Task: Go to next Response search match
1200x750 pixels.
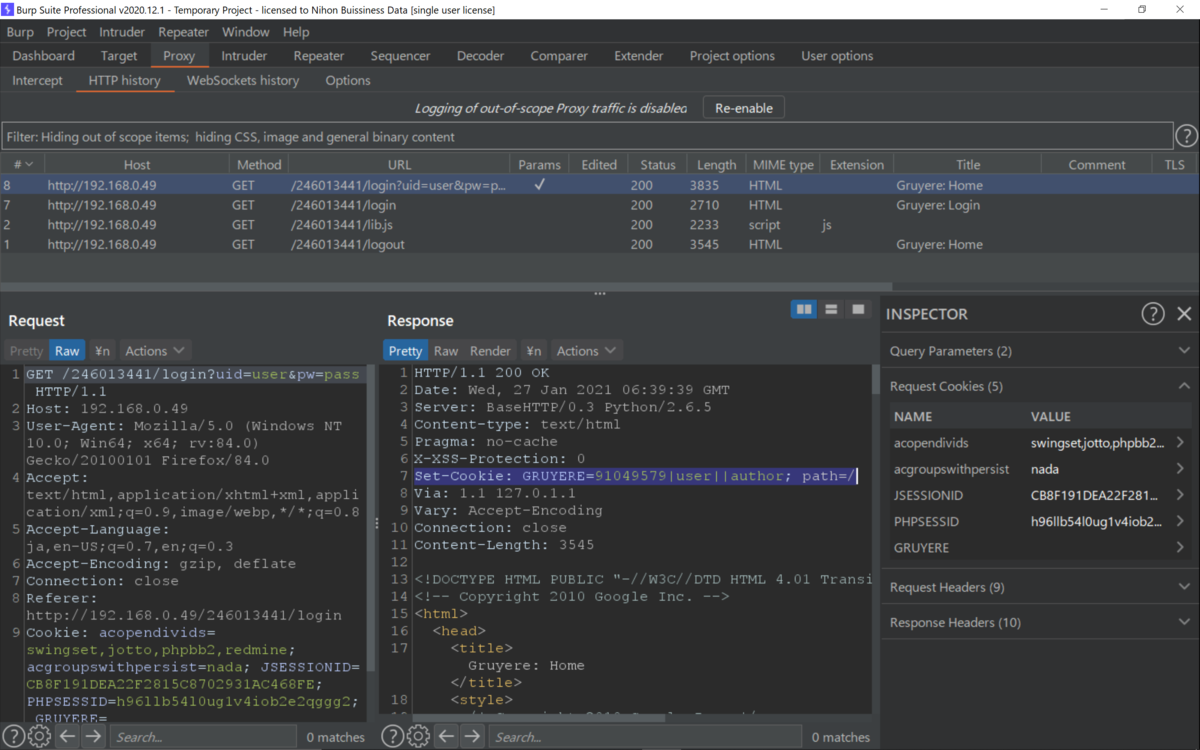Action: (472, 737)
